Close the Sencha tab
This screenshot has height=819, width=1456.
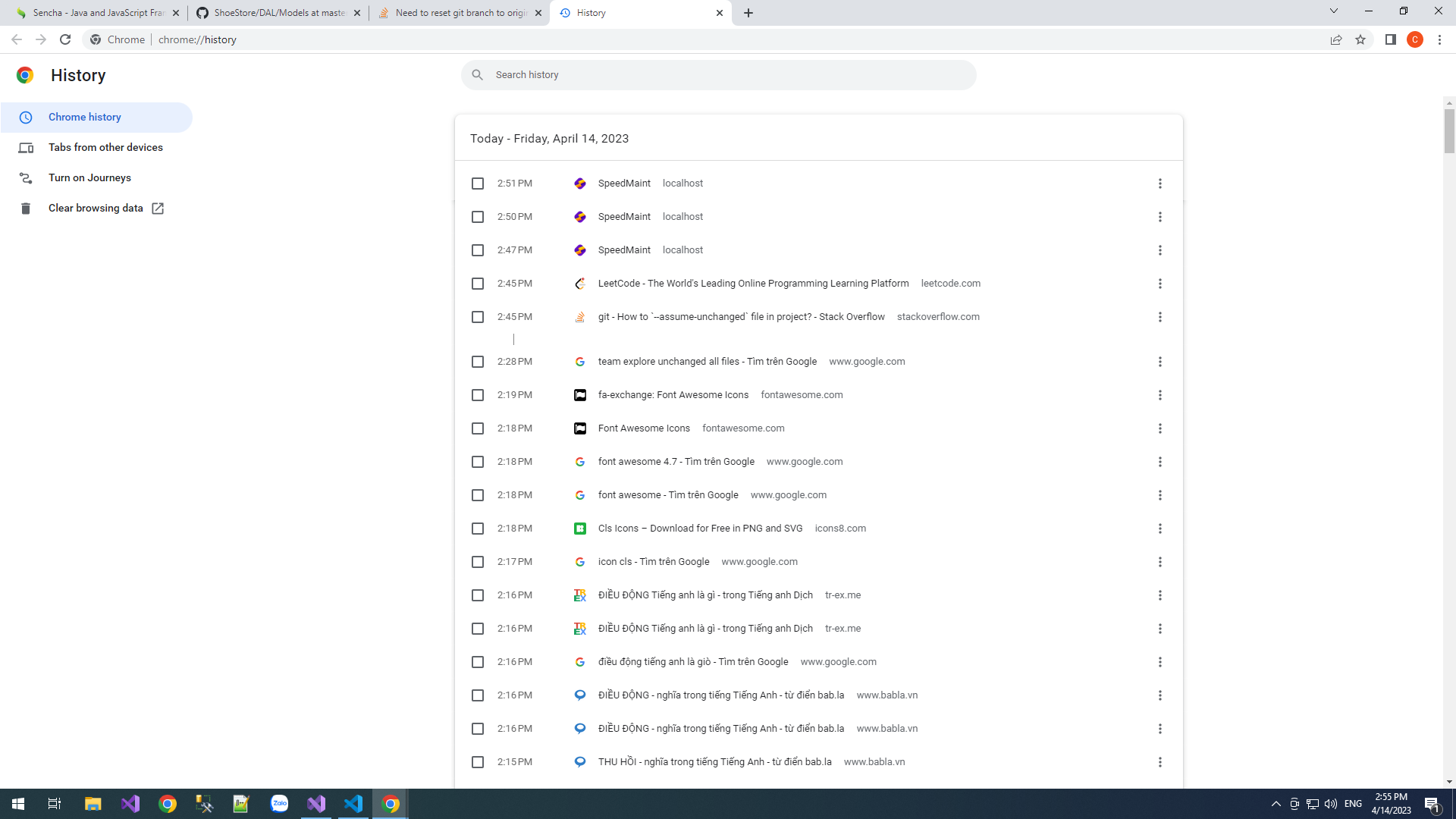point(176,13)
